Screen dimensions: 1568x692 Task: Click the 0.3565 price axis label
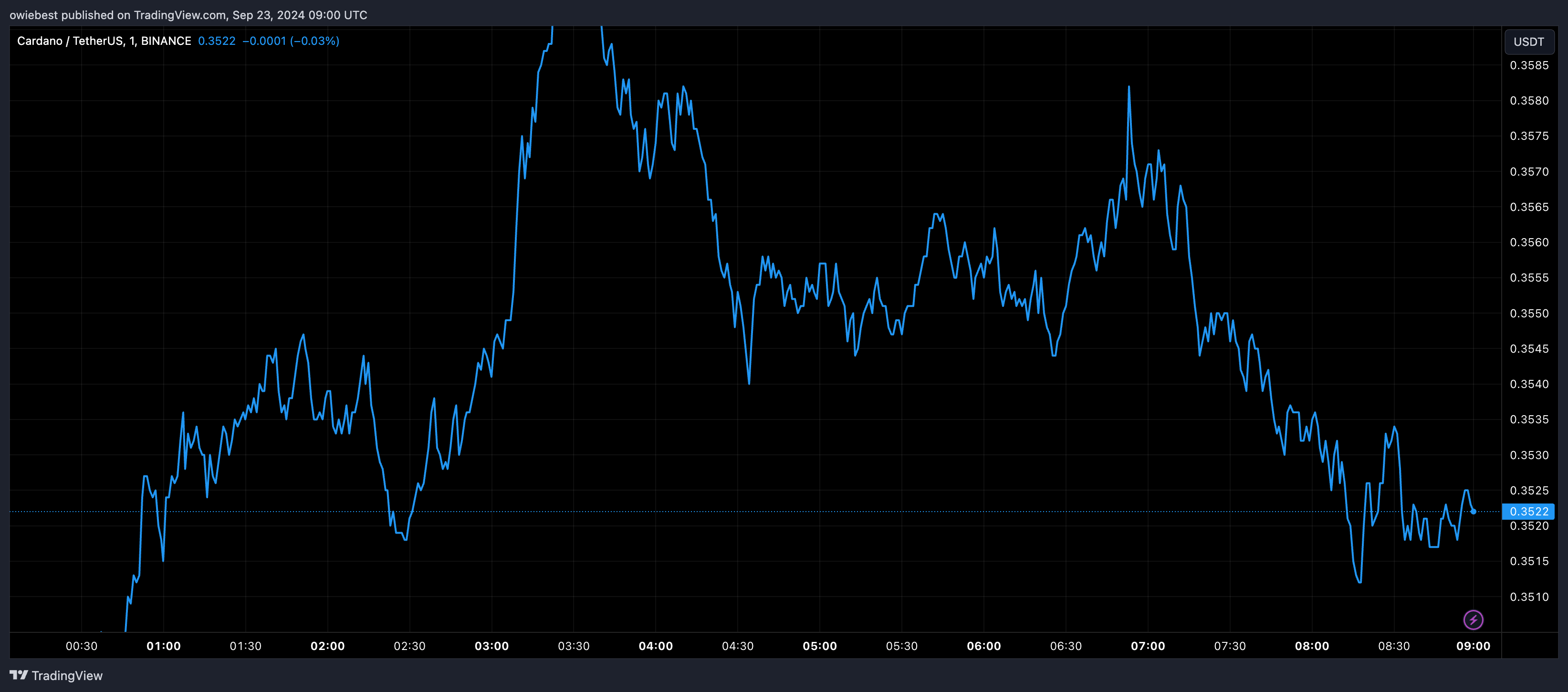pyautogui.click(x=1529, y=207)
